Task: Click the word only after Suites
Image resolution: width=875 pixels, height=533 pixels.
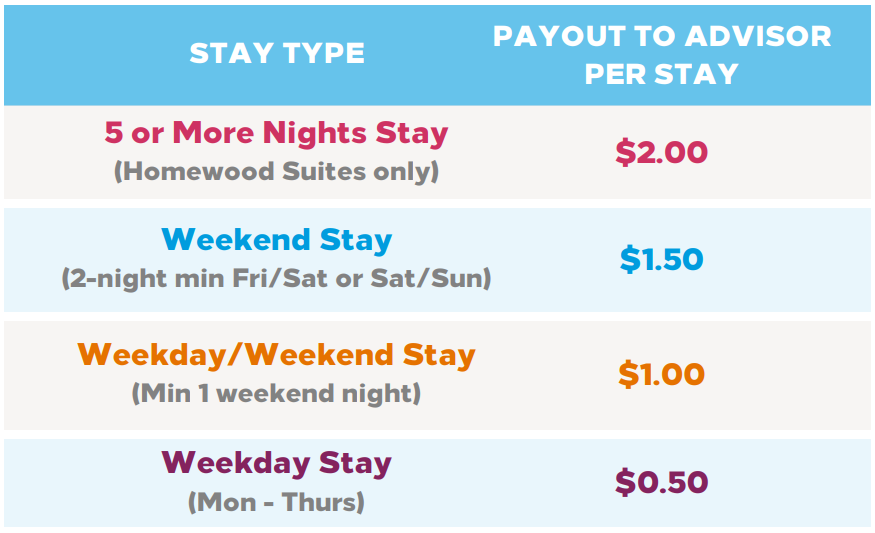Action: coord(404,171)
